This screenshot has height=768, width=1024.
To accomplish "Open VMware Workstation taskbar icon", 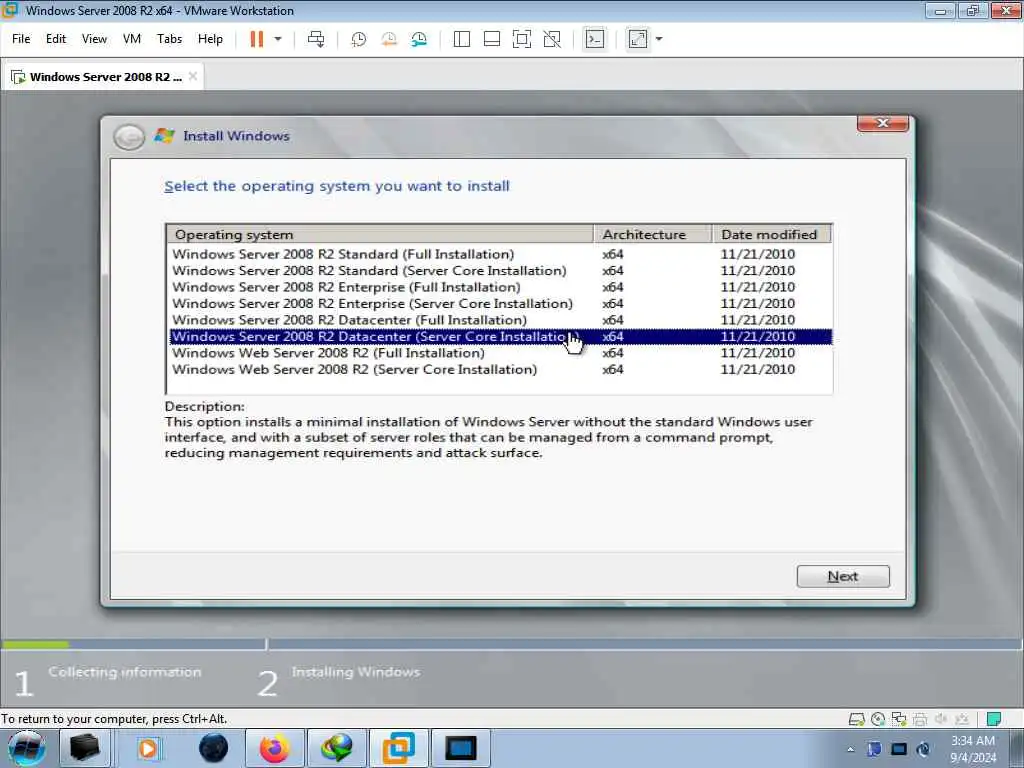I will tap(398, 748).
